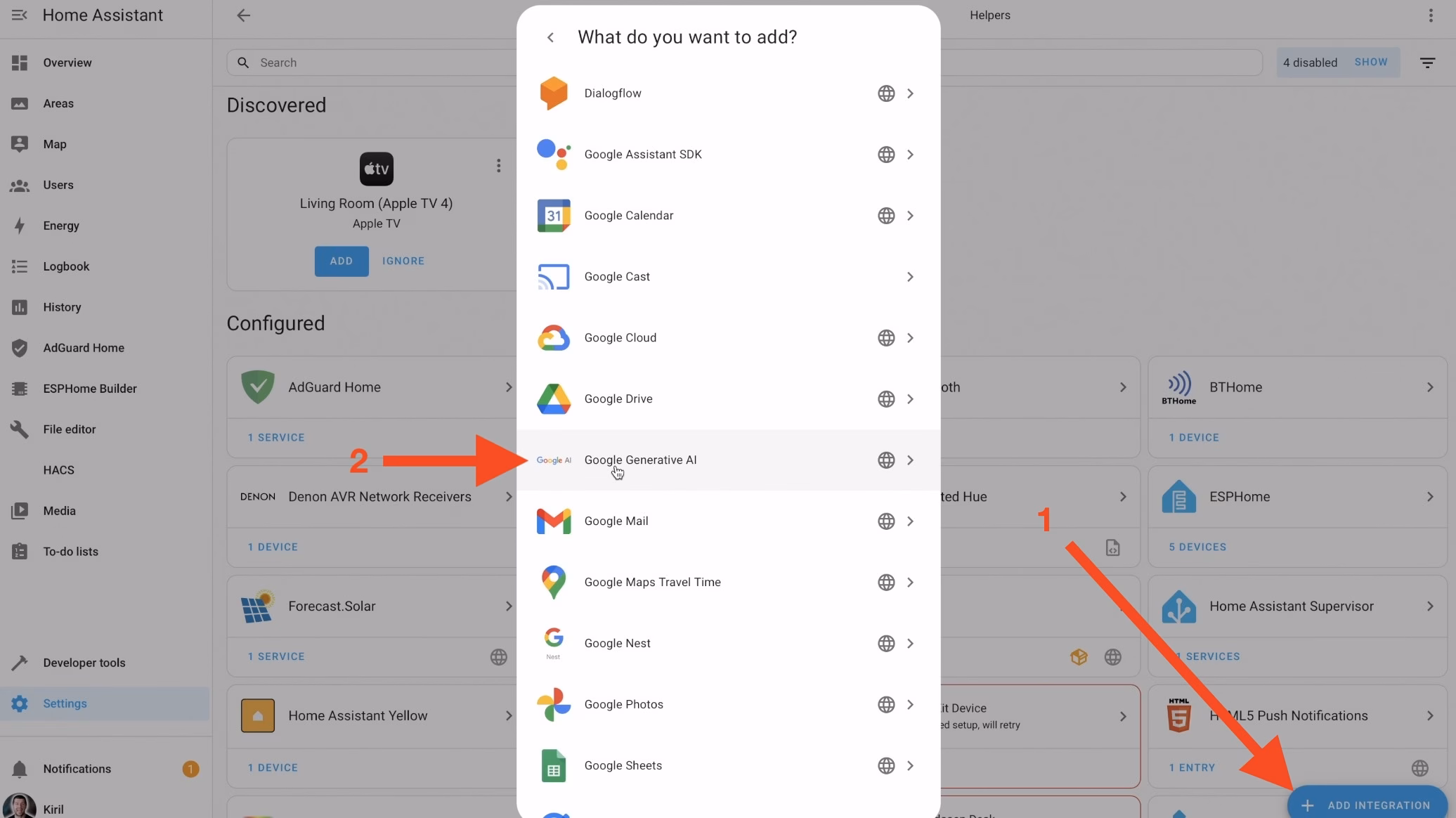The width and height of the screenshot is (1456, 818).
Task: Expand Google Calendar row chevron
Action: click(x=910, y=216)
